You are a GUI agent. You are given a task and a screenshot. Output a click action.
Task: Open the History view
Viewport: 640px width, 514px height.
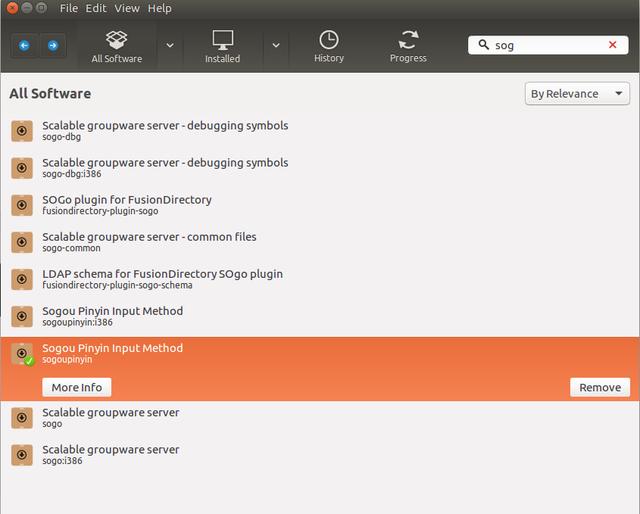point(329,47)
